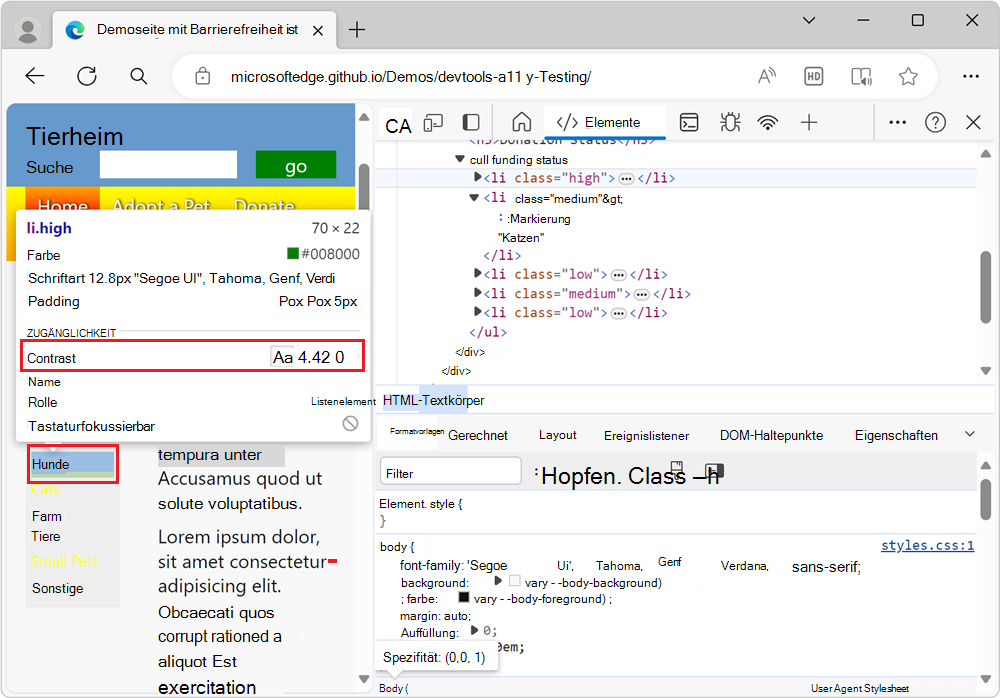Click the web page scrollbar up arrow
The image size is (1000, 698).
coord(364,117)
